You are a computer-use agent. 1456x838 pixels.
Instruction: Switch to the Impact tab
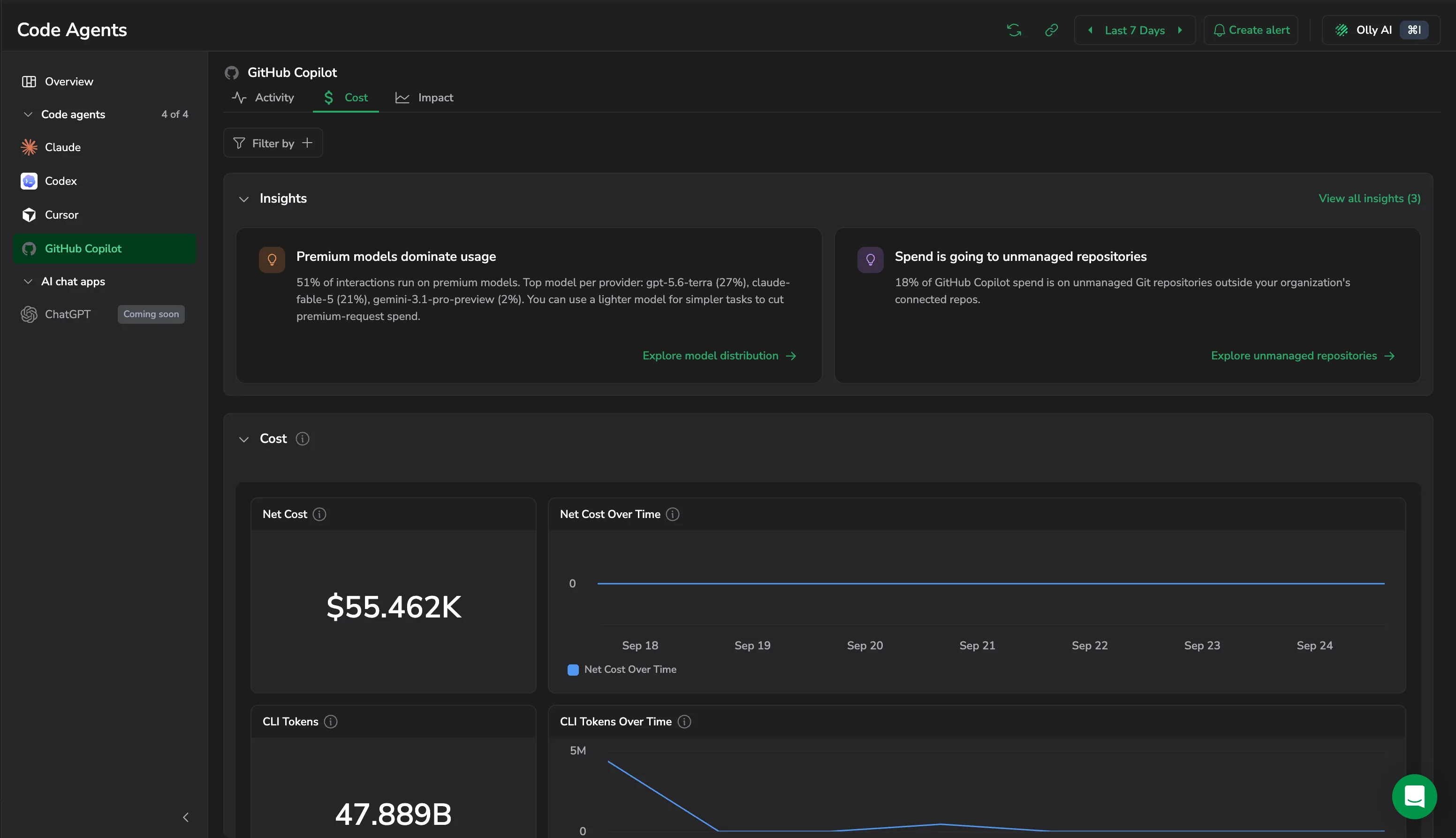(425, 98)
